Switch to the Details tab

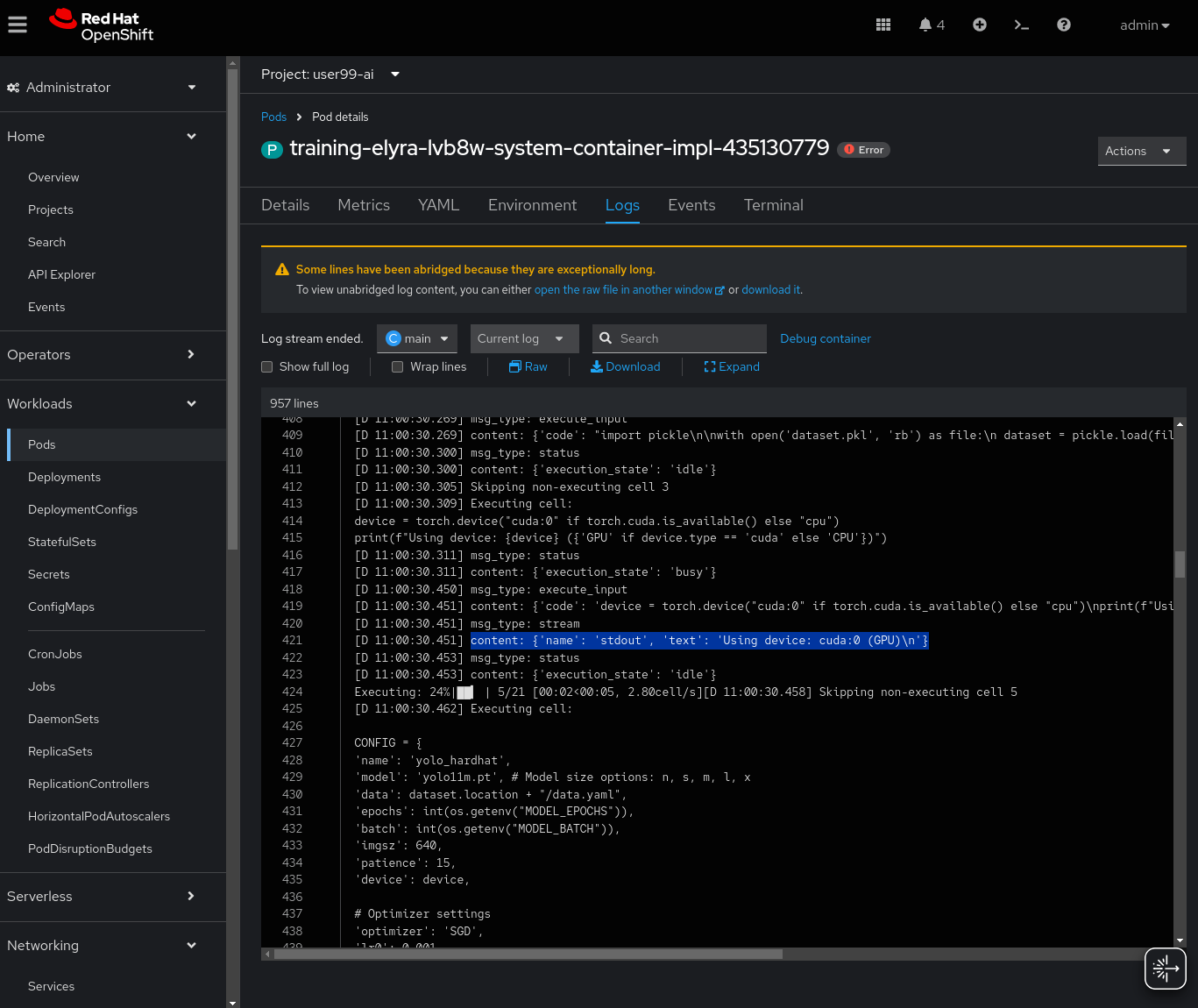[286, 205]
